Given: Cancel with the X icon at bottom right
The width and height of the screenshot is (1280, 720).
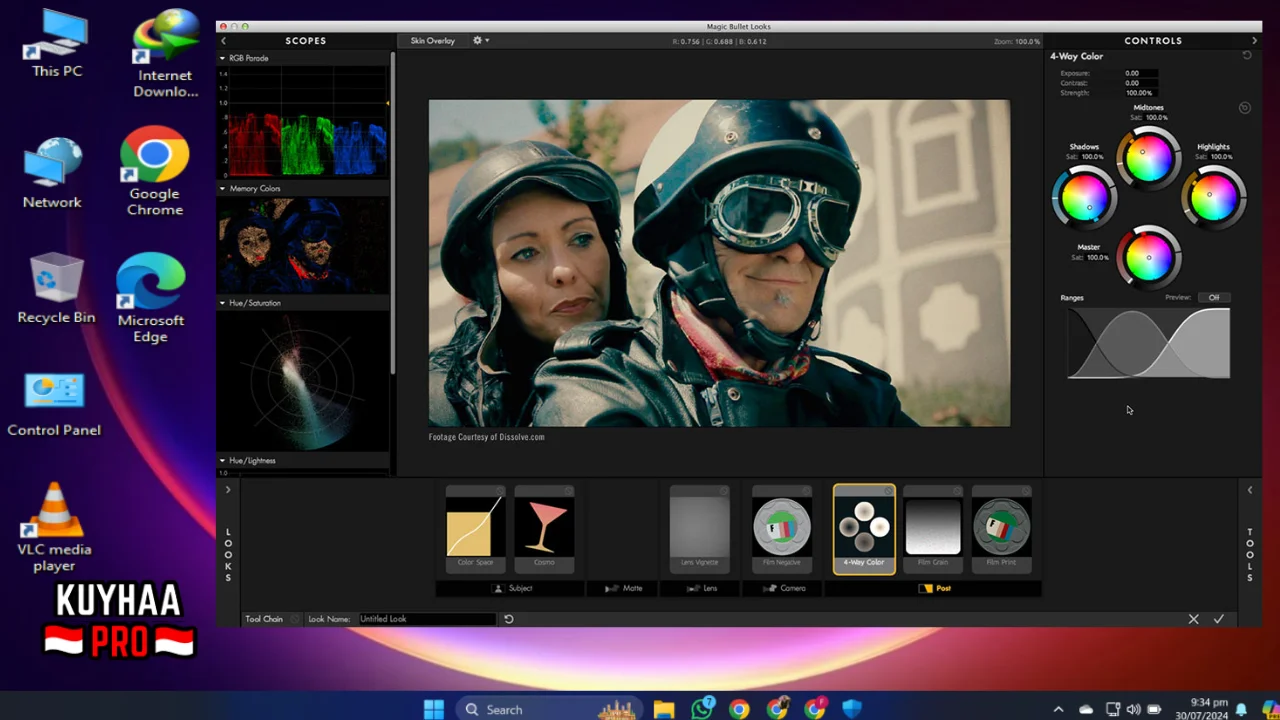Looking at the screenshot, I should [1193, 619].
